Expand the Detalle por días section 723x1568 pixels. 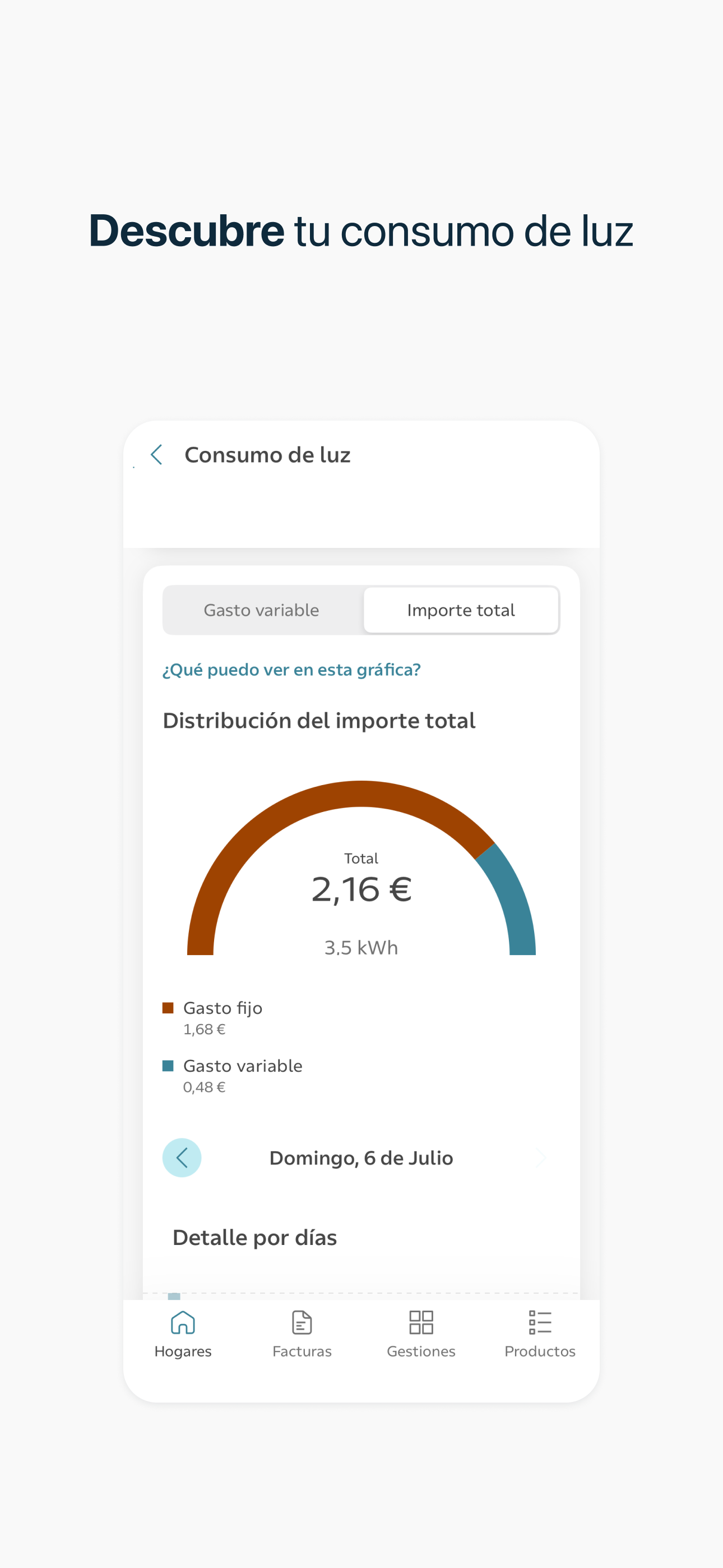pos(255,1237)
